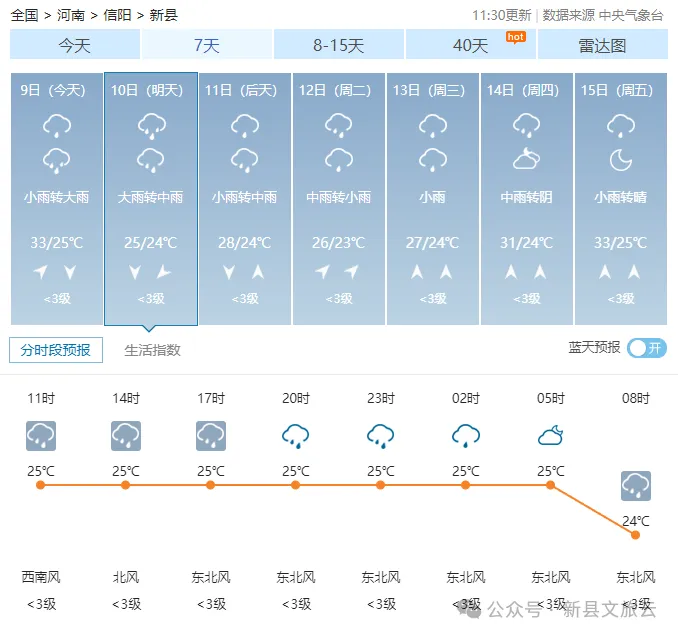Screen dimensions: 678x636
Task: Open the 雷达图 tab
Action: (x=602, y=45)
